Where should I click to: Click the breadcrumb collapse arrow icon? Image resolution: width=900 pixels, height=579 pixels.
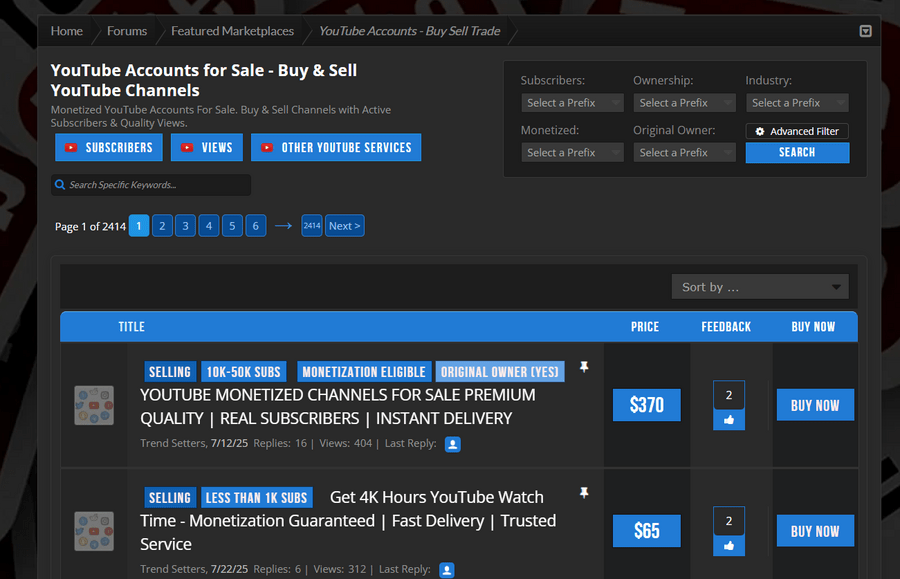coord(865,31)
